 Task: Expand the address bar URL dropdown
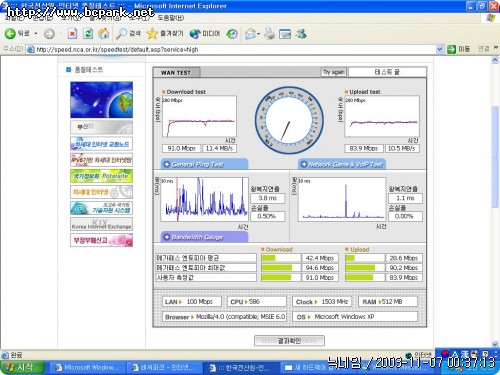pyautogui.click(x=440, y=49)
